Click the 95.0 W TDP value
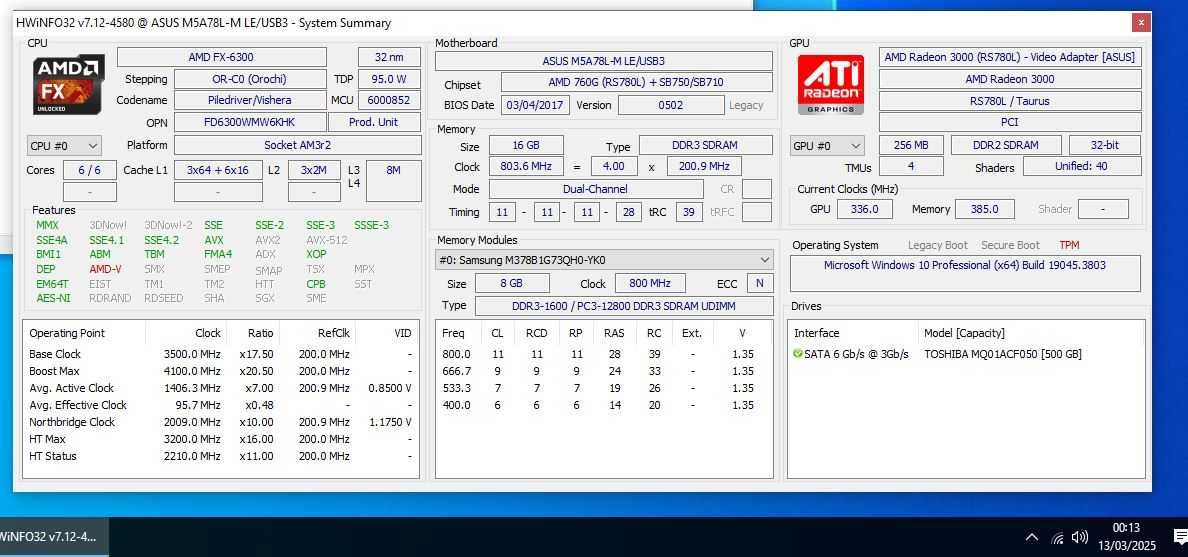The image size is (1188, 557). click(x=389, y=79)
